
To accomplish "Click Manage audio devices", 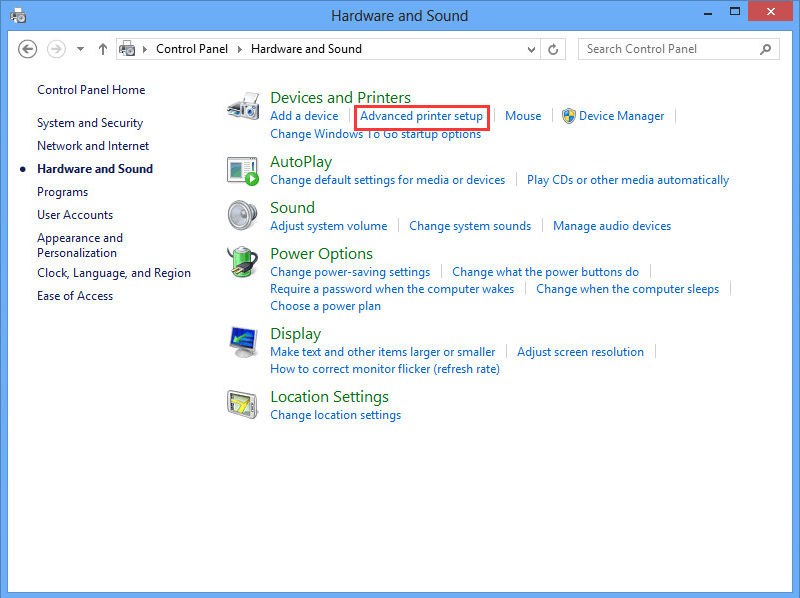I will (612, 226).
